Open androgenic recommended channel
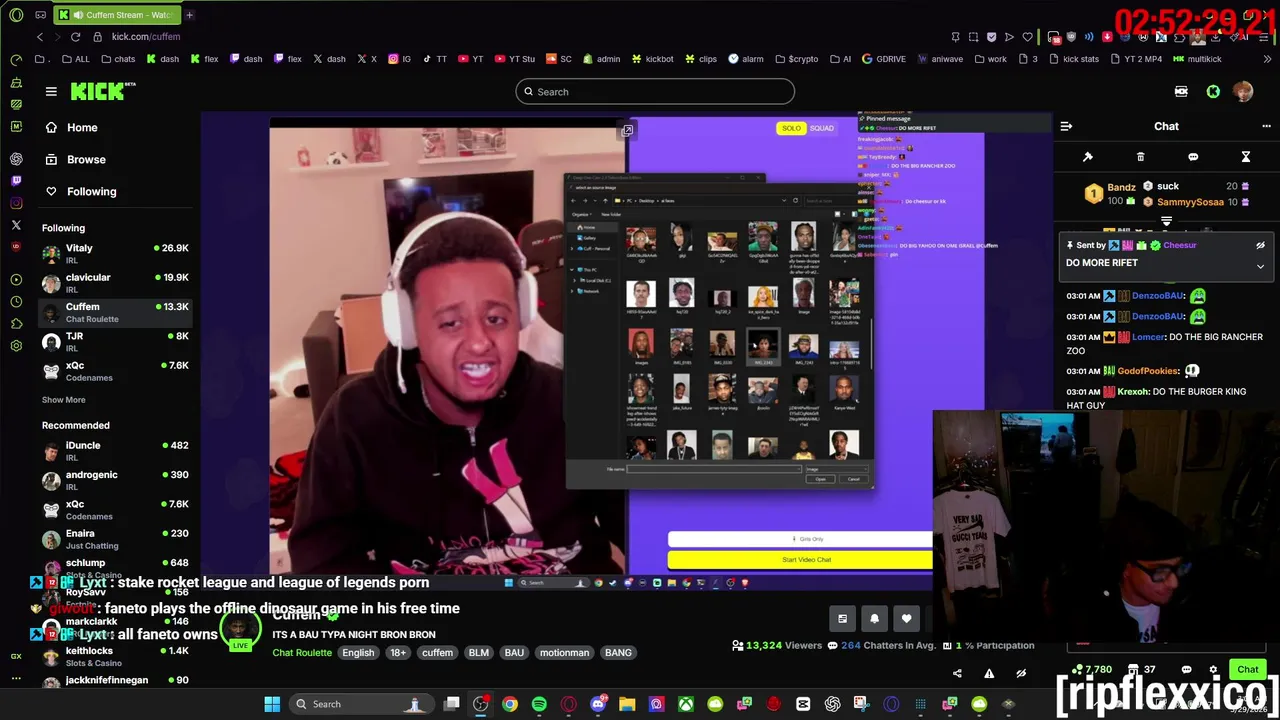This screenshot has width=1280, height=720. (x=115, y=480)
